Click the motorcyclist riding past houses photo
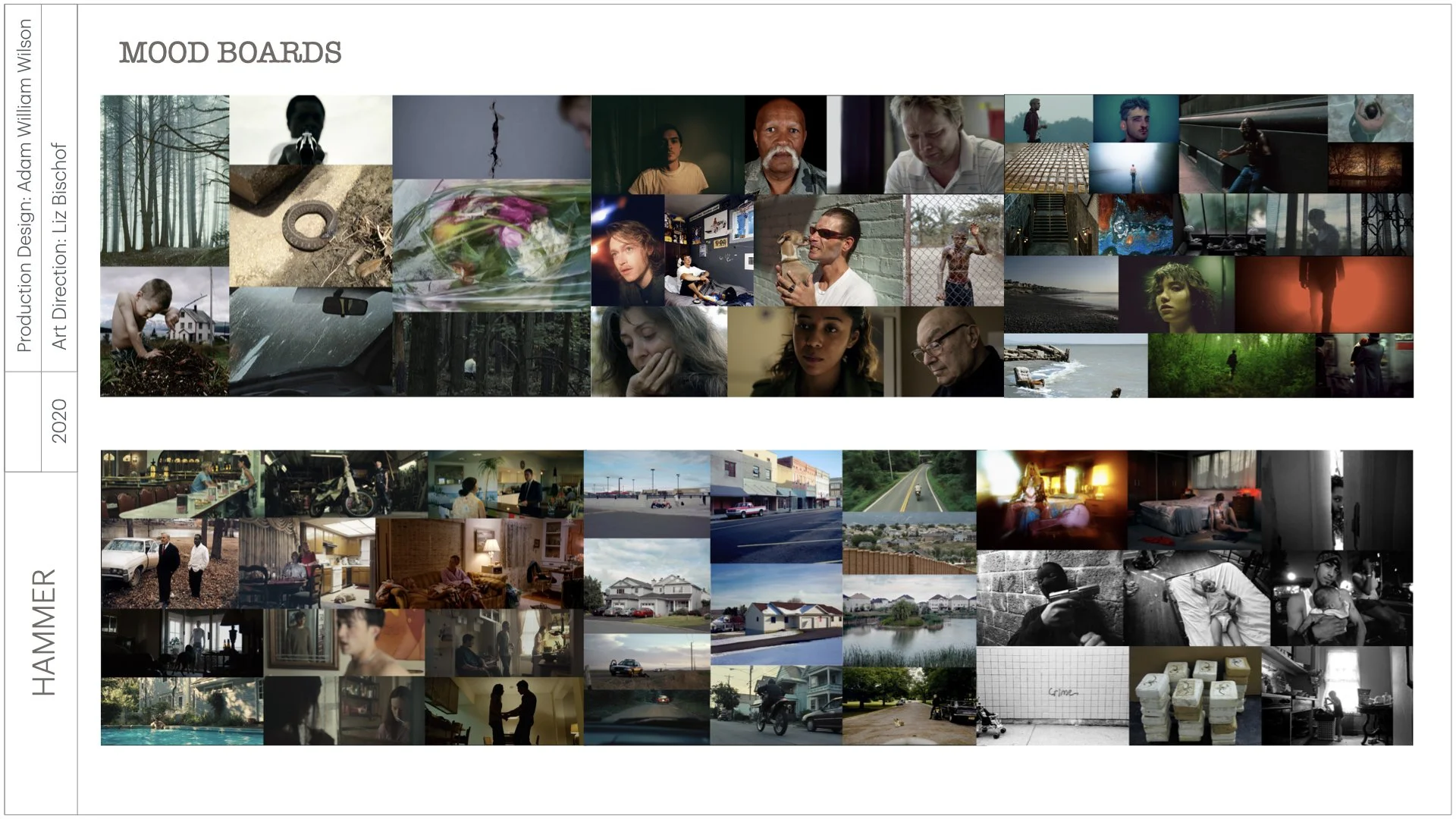This screenshot has width=1456, height=819. click(x=776, y=705)
